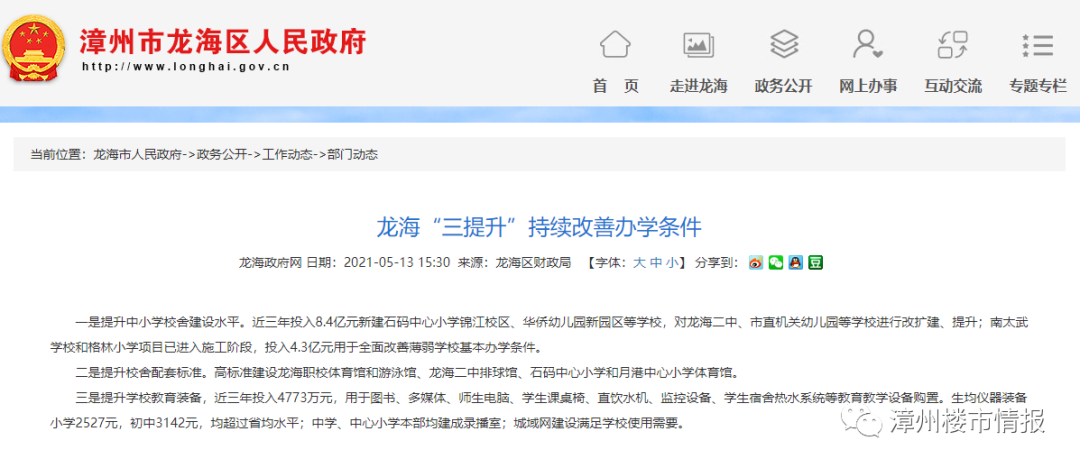Viewport: 1080px width, 468px height.
Task: Click the 互动交流 exchange icon
Action: click(952, 45)
